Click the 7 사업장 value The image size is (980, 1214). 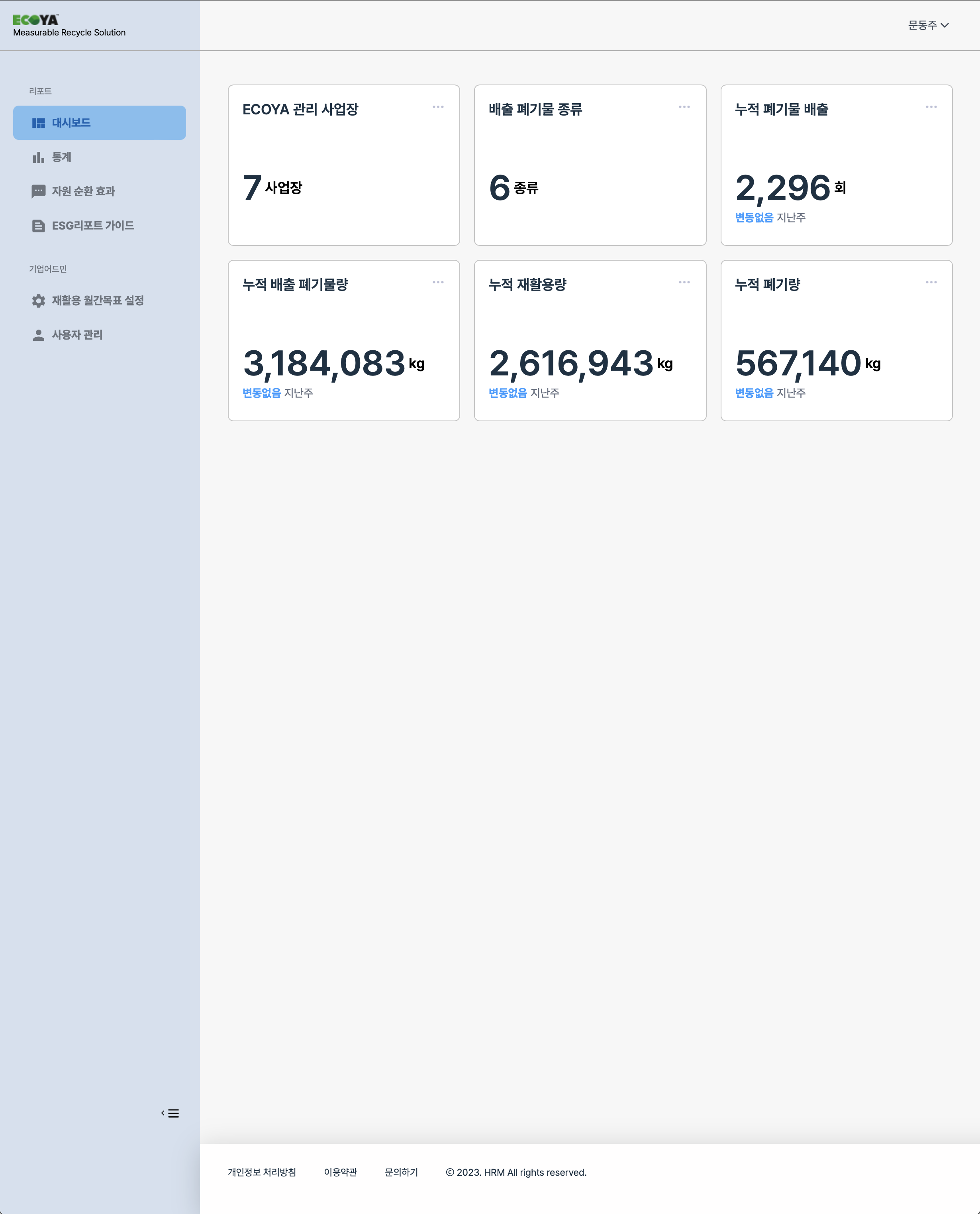click(x=272, y=187)
